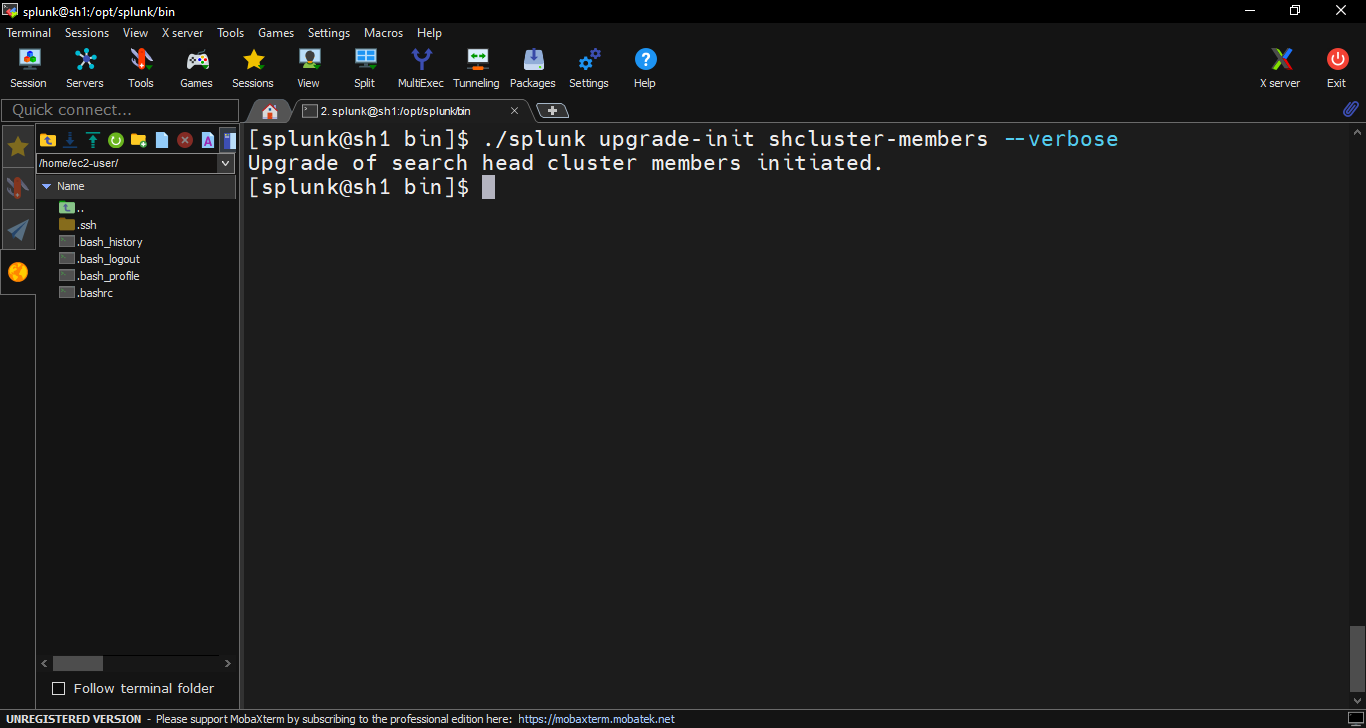Enable Follow terminal folder checkbox

[58, 688]
